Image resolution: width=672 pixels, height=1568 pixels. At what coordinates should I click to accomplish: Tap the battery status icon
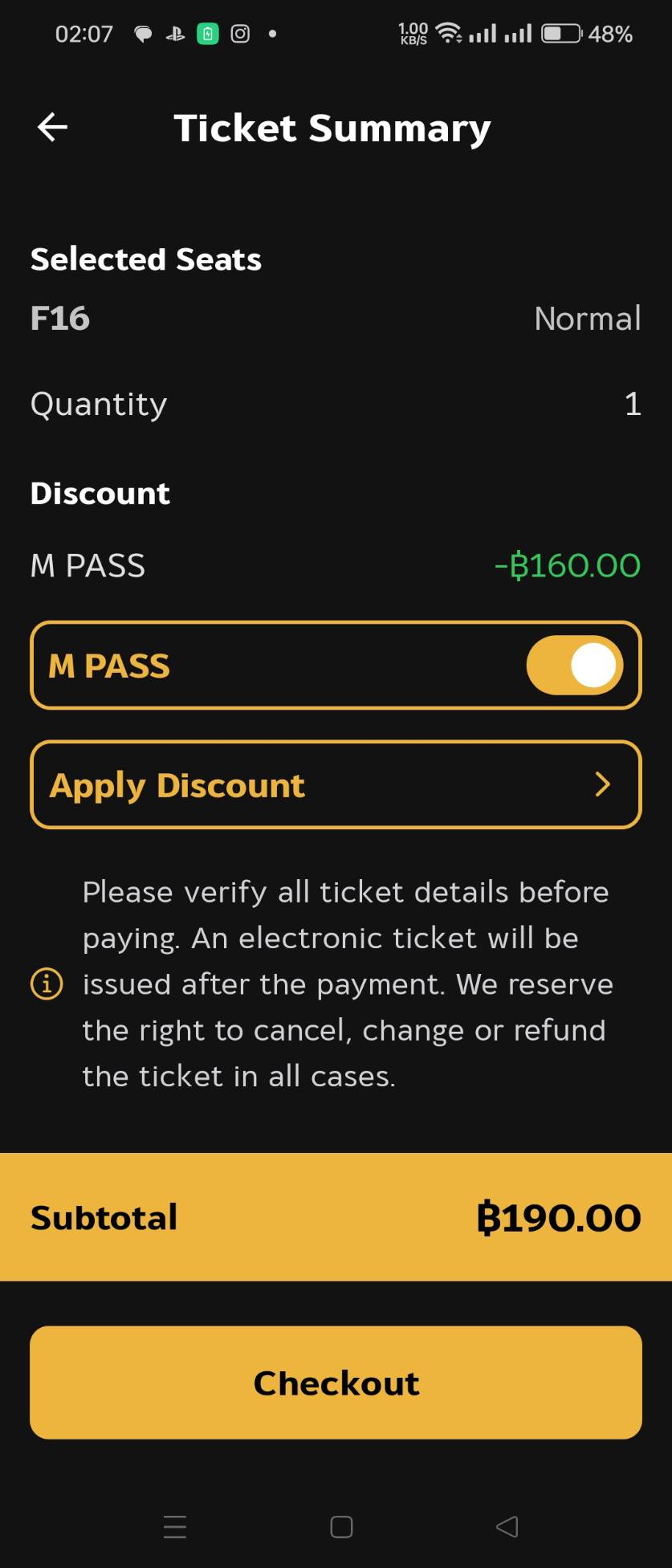coord(561,34)
